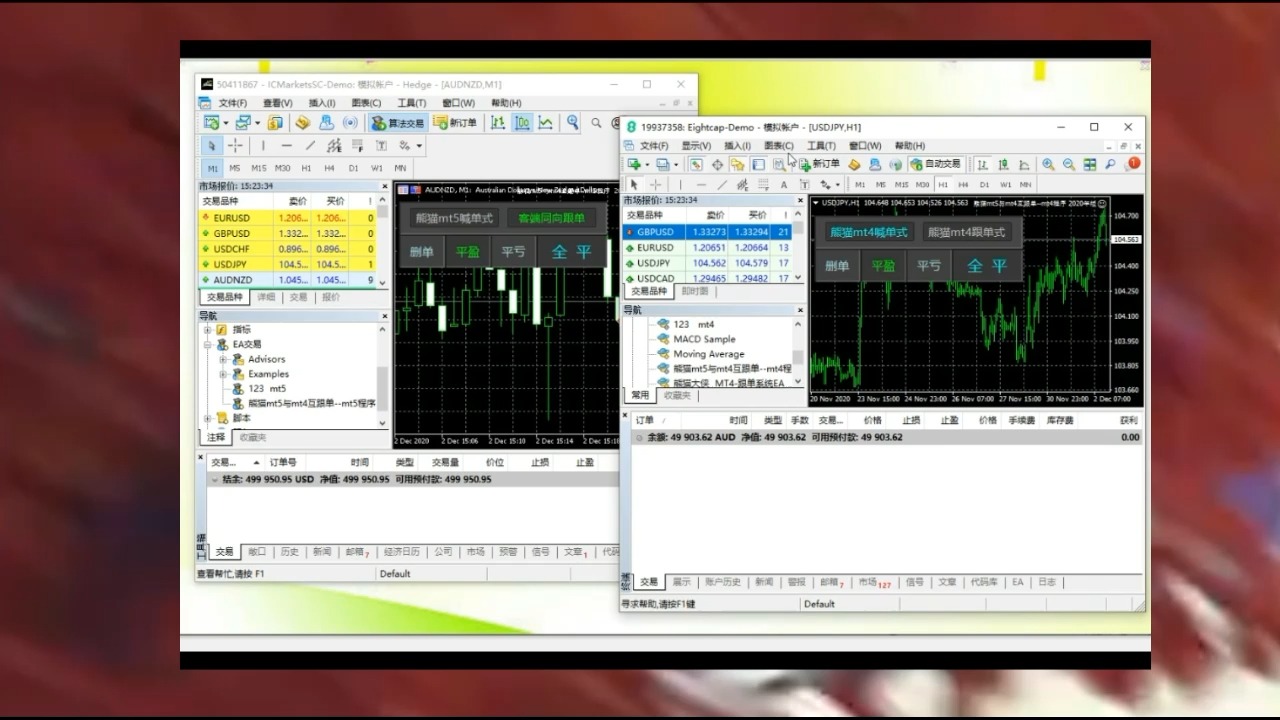Click 删单 button on MT4 chart panel
The width and height of the screenshot is (1280, 720).
[x=837, y=266]
